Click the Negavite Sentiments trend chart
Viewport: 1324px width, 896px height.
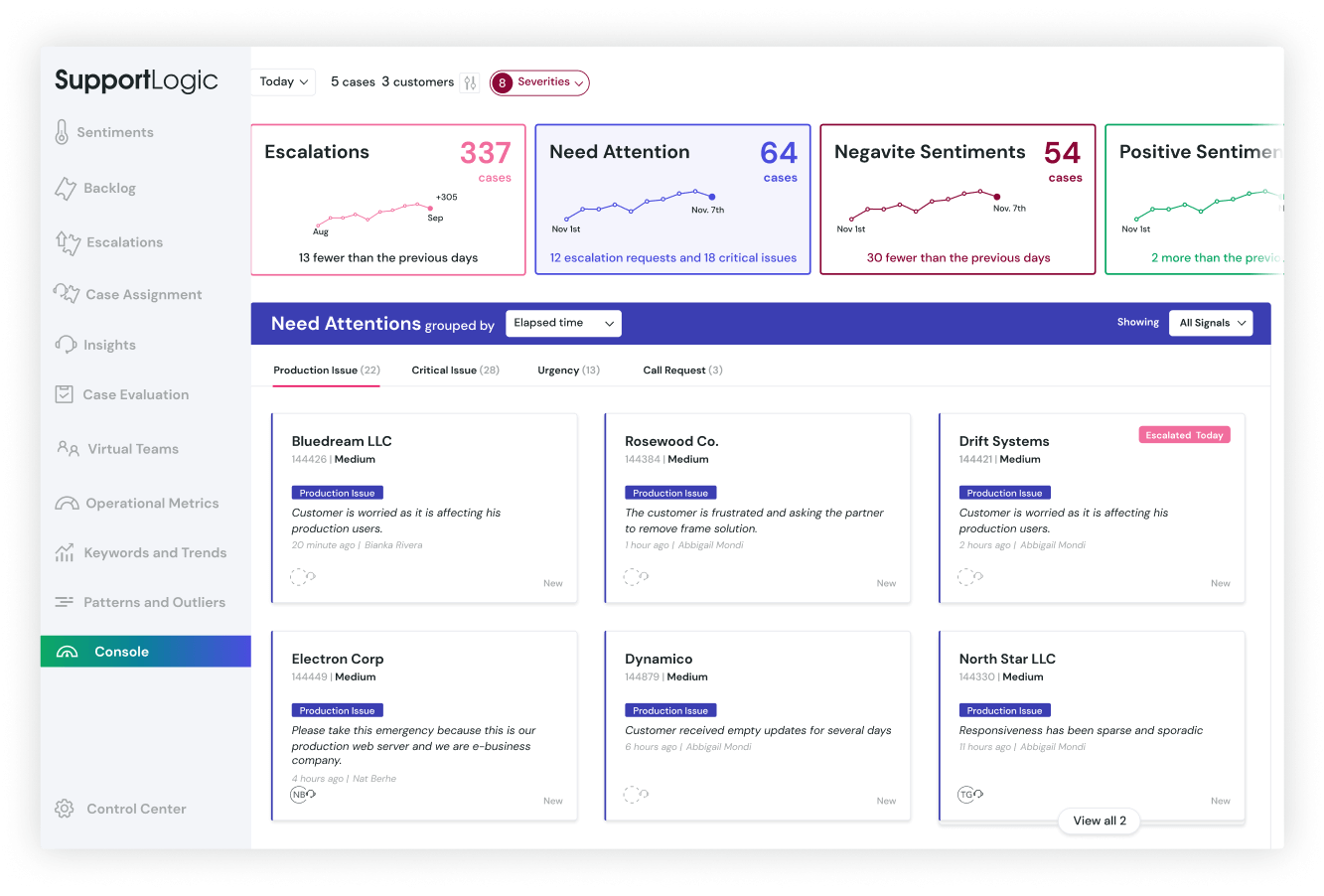coord(924,204)
